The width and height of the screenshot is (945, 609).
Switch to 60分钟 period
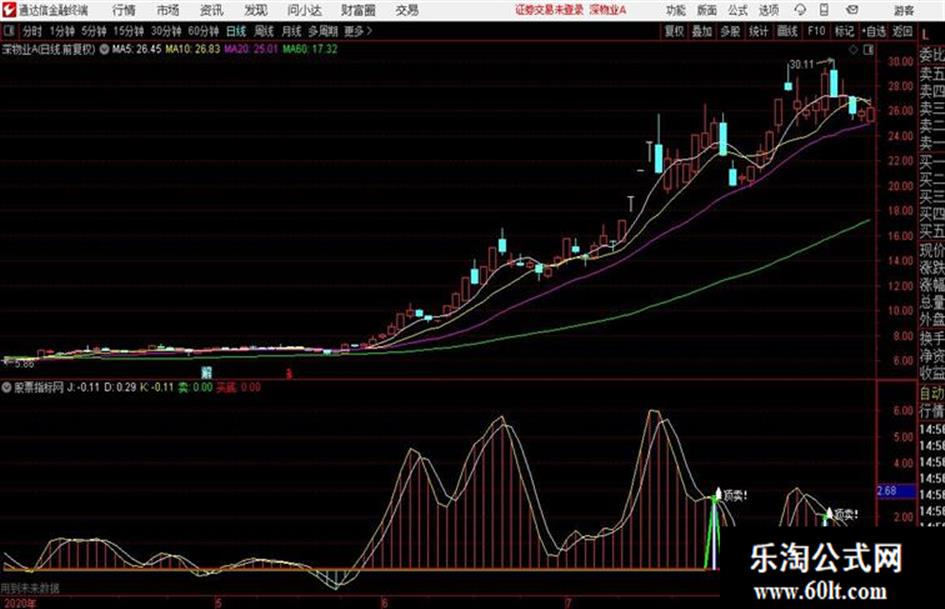[204, 31]
